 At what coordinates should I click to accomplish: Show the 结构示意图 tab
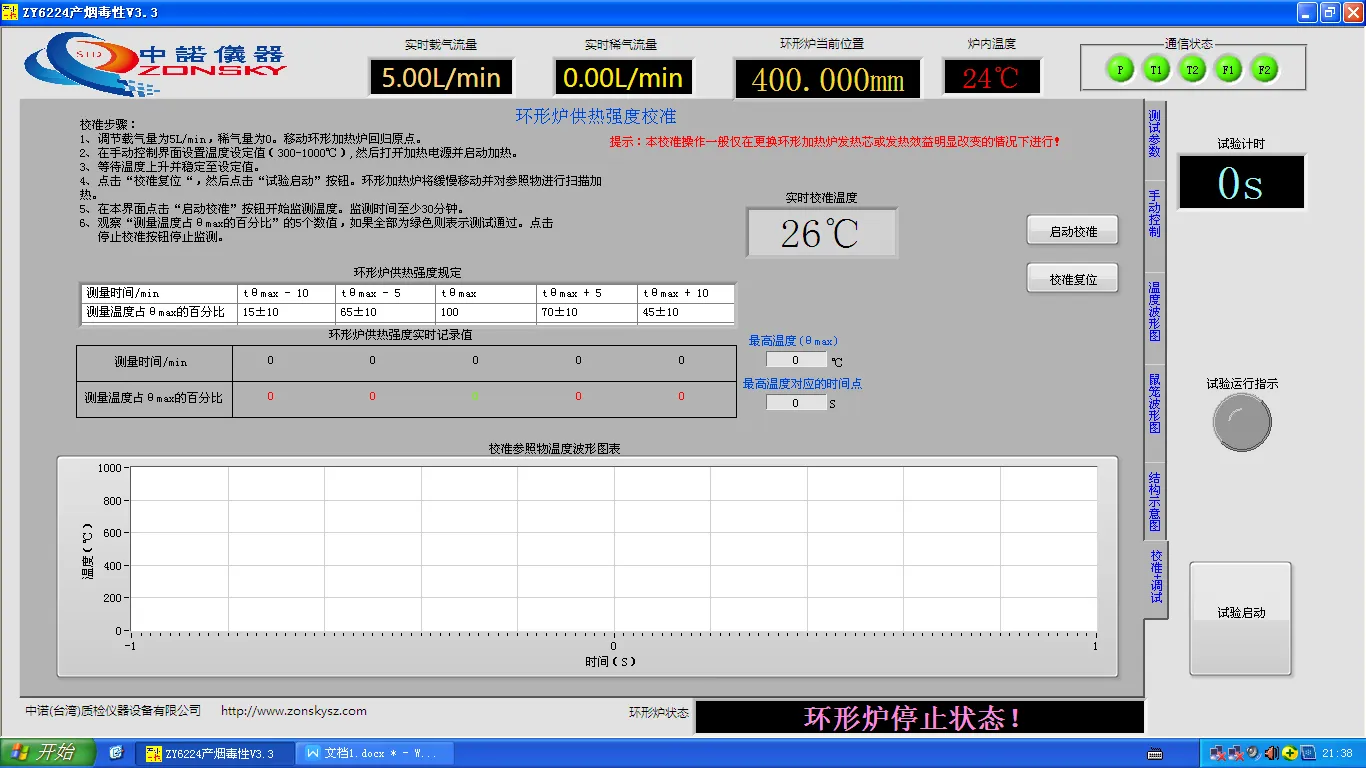coord(1155,502)
